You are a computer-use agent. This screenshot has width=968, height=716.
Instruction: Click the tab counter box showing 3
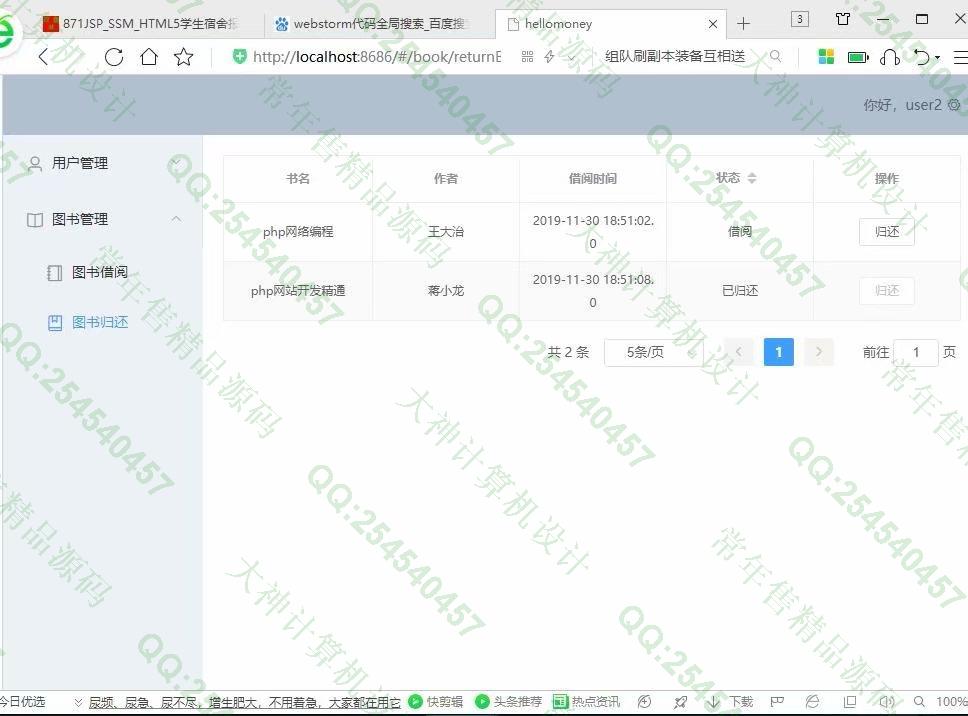tap(799, 19)
